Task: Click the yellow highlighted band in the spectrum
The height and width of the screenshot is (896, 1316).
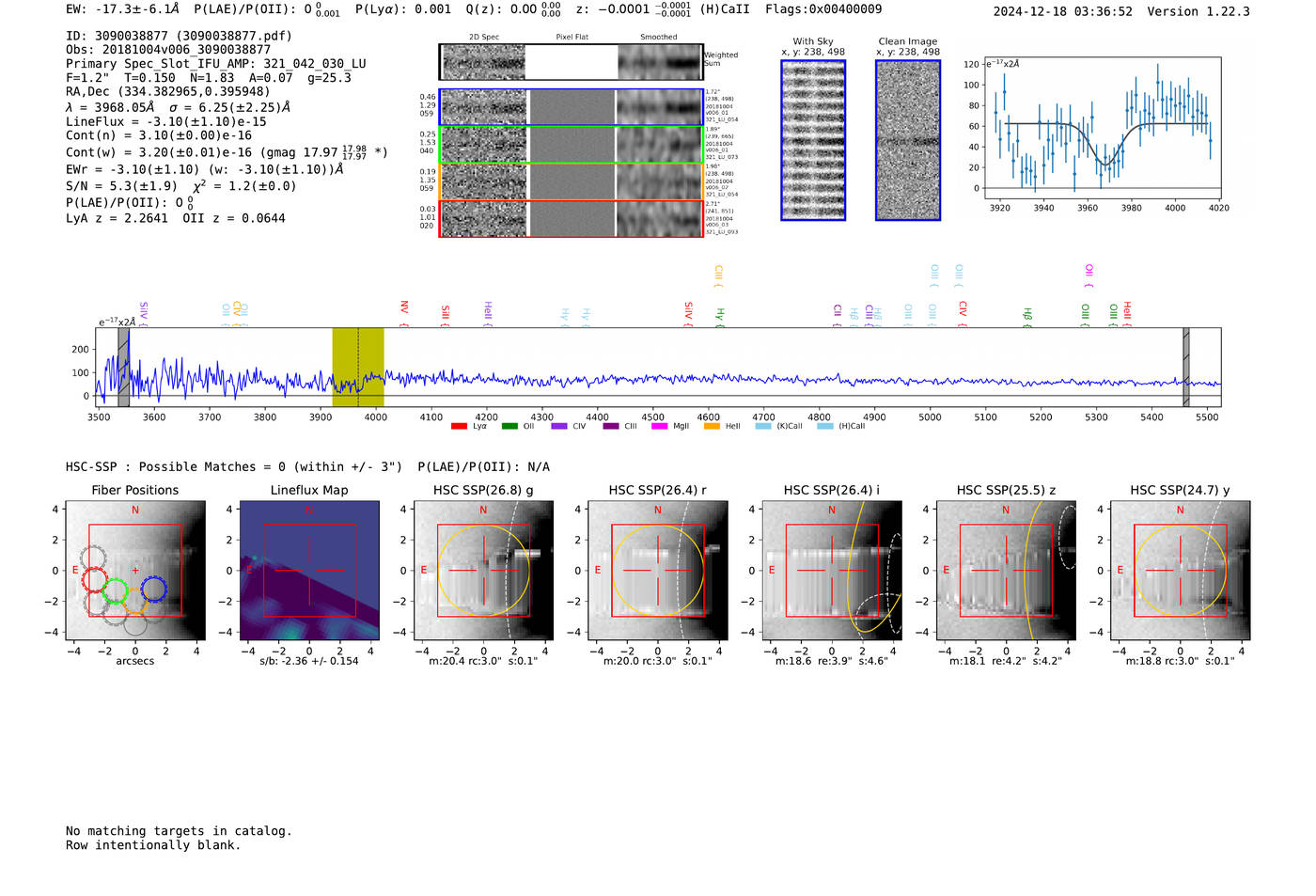Action: 358,367
